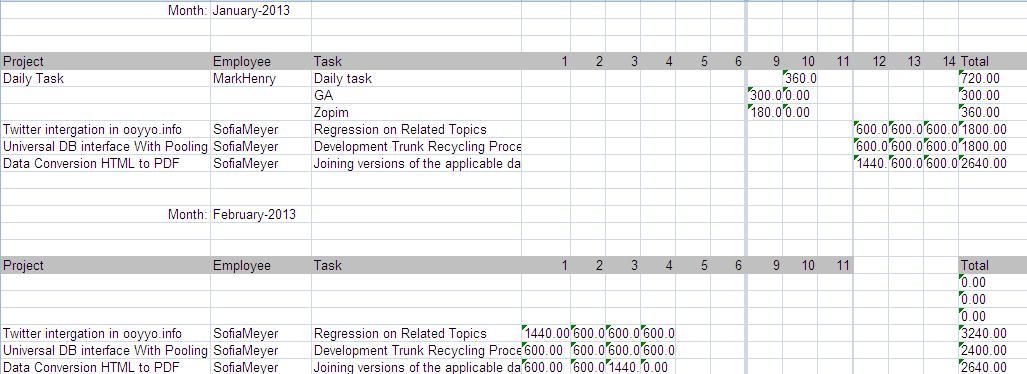
Task: Click the 180.0 value in Zopim row
Action: point(764,113)
